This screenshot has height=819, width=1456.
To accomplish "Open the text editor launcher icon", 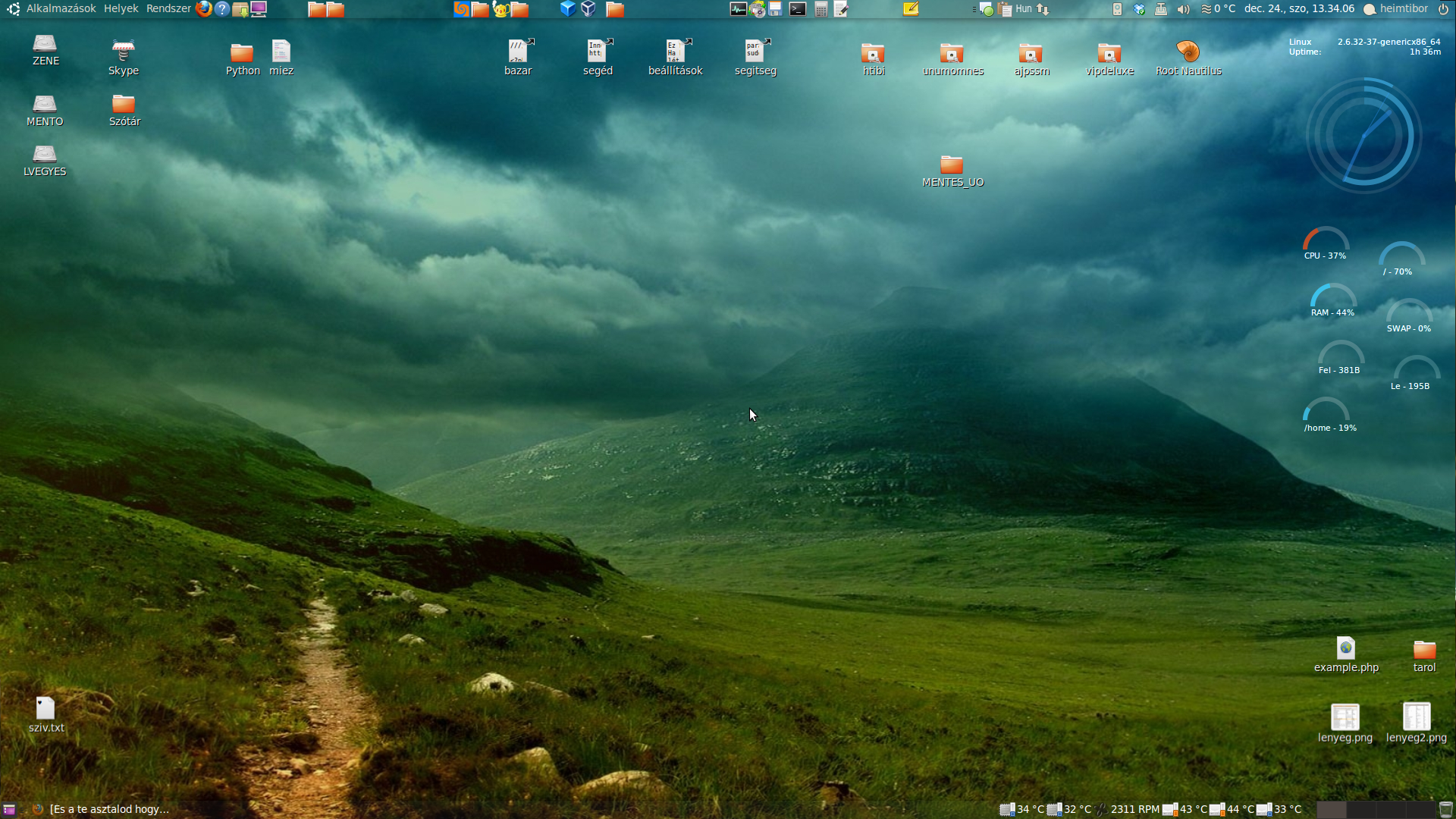I will (x=841, y=9).
